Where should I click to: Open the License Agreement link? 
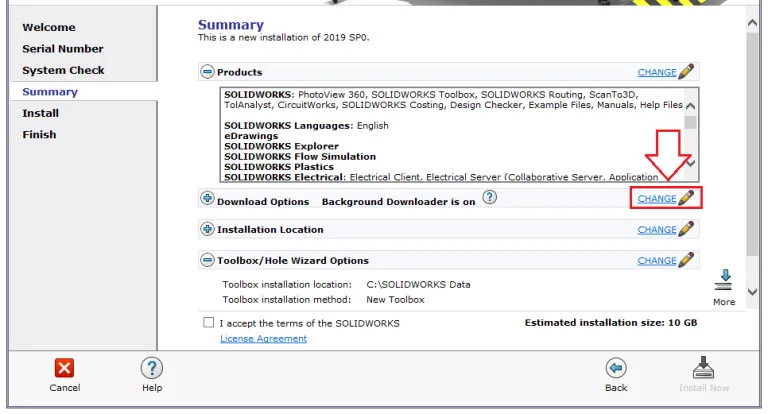pos(264,339)
